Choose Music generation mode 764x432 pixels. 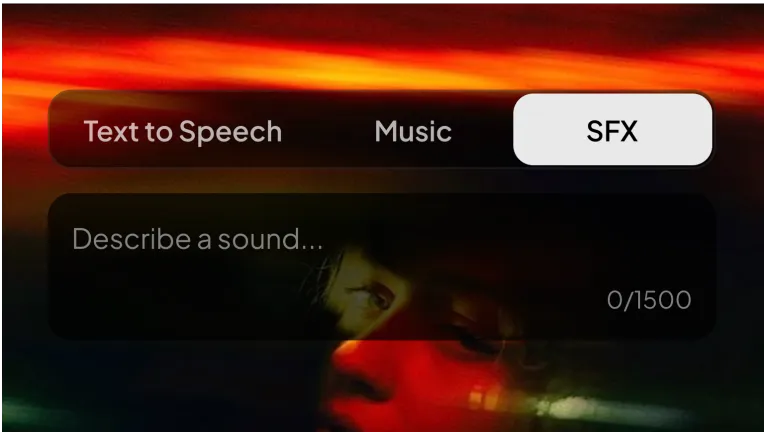[413, 131]
